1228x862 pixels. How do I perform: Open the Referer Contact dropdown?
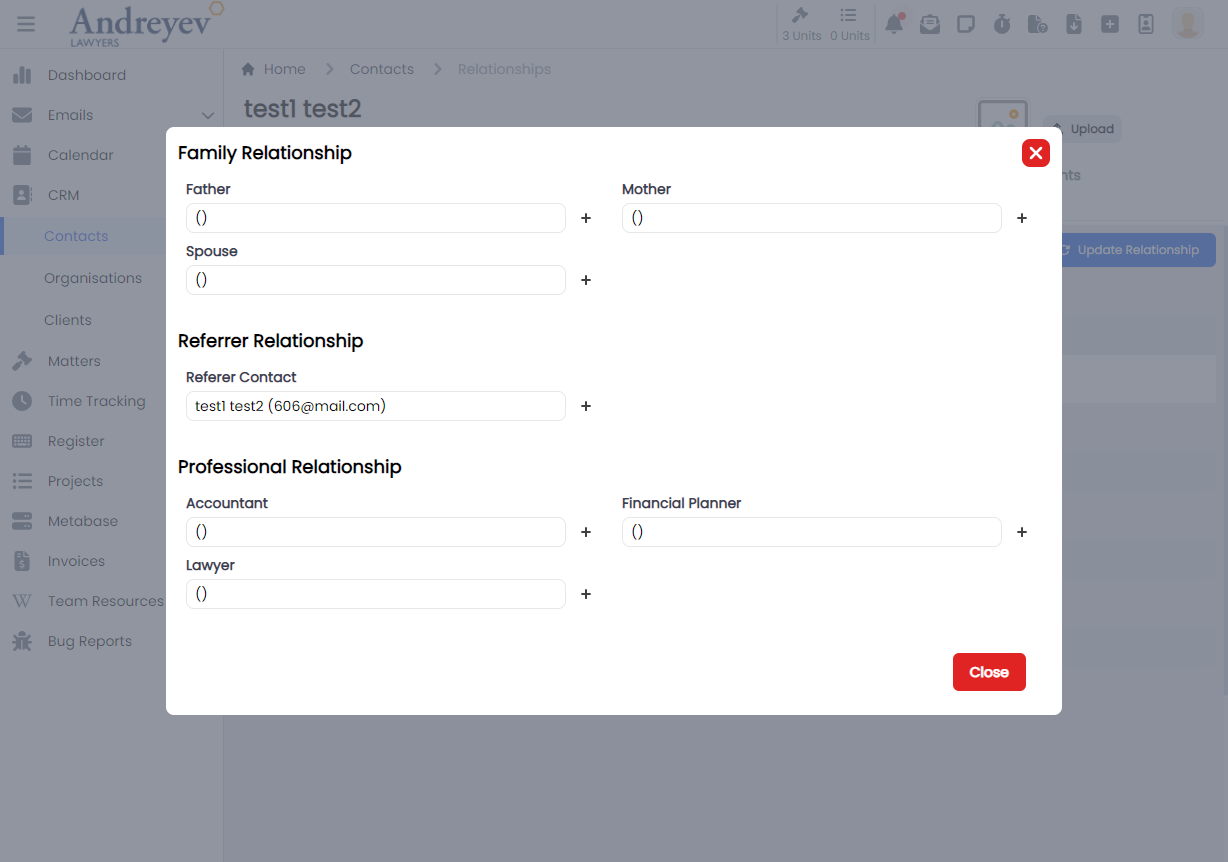pyautogui.click(x=375, y=406)
